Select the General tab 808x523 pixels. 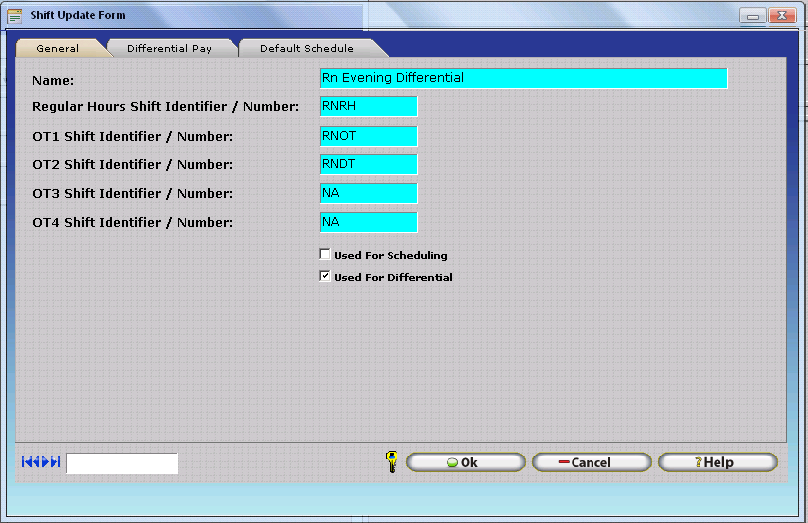(57, 48)
